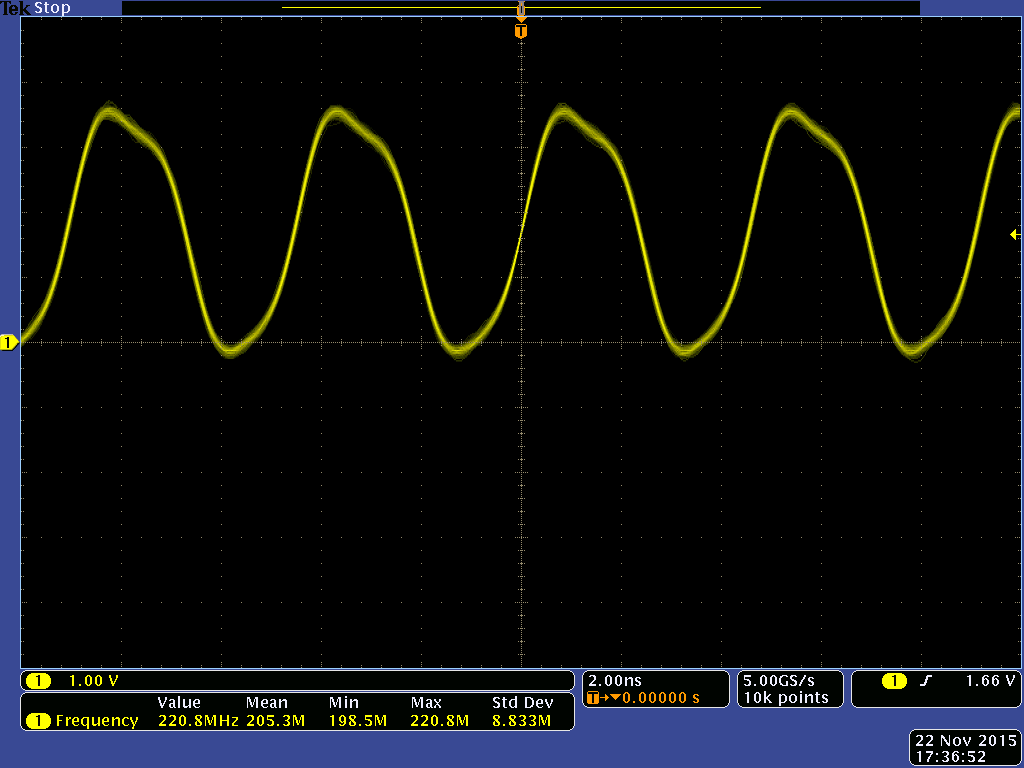Click the 0.00000 s trigger delay readout
The width and height of the screenshot is (1024, 768).
[660, 698]
